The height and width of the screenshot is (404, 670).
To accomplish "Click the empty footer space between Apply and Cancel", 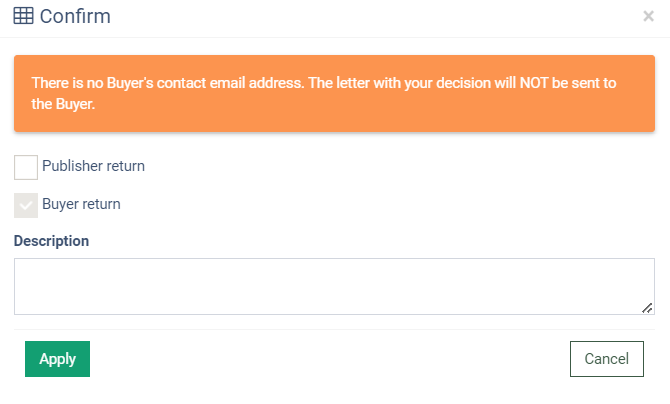I will click(x=330, y=359).
